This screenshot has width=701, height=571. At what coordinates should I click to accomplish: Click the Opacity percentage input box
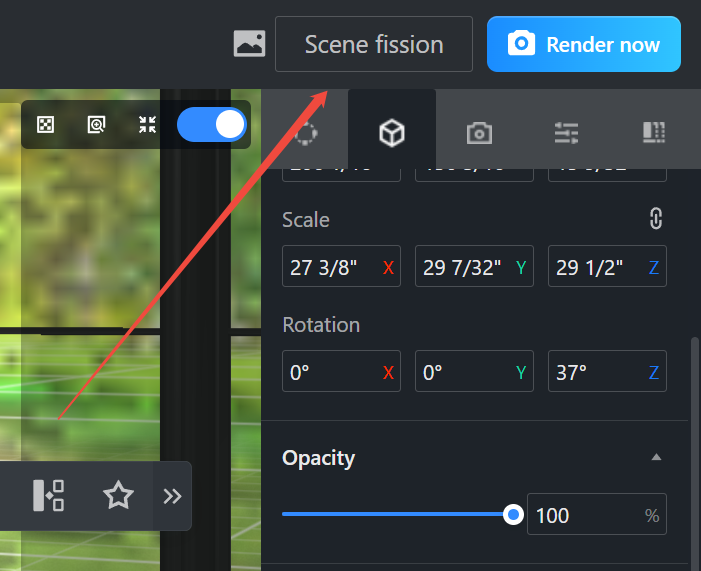click(597, 514)
